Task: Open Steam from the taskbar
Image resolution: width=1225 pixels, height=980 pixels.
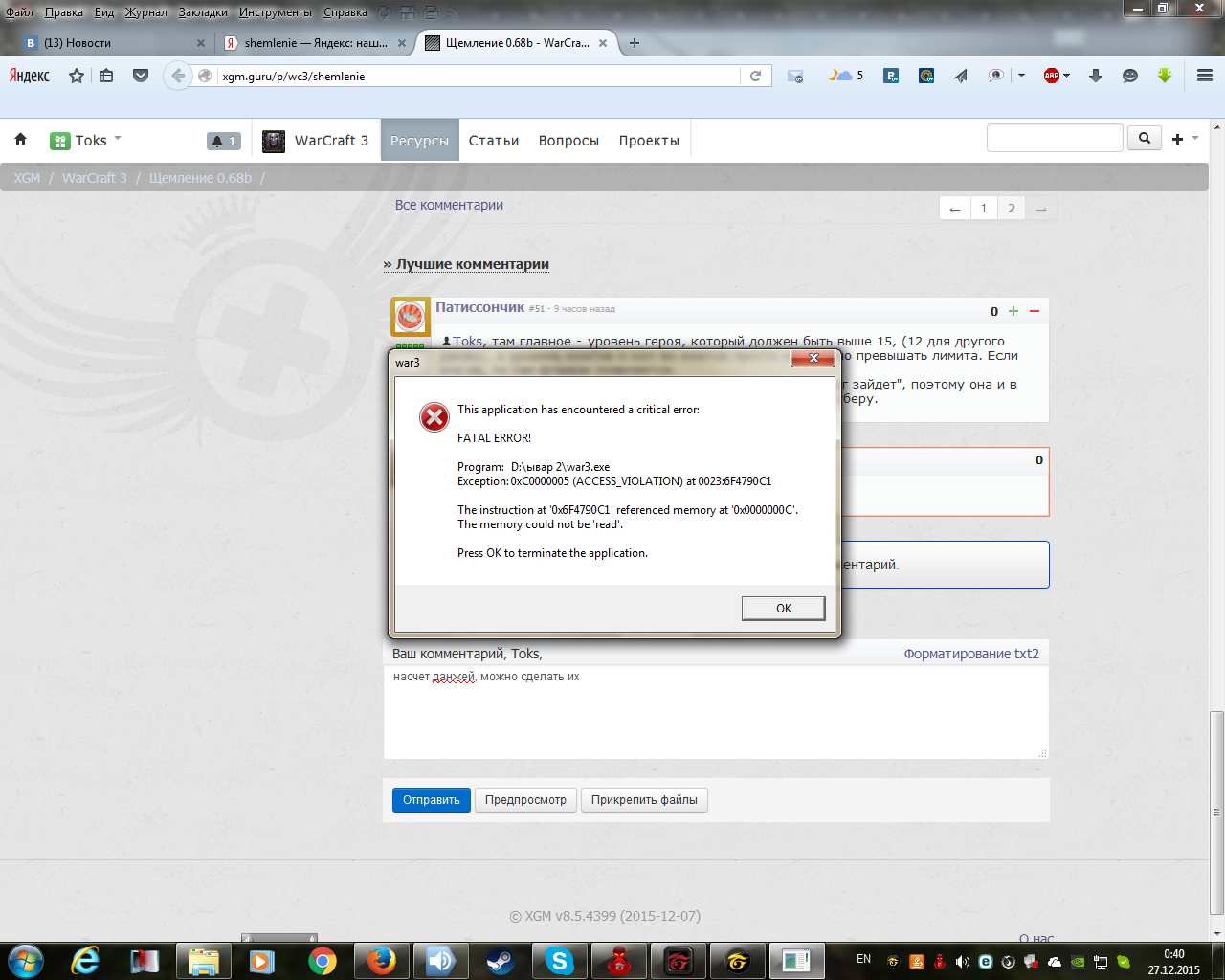Action: [500, 960]
